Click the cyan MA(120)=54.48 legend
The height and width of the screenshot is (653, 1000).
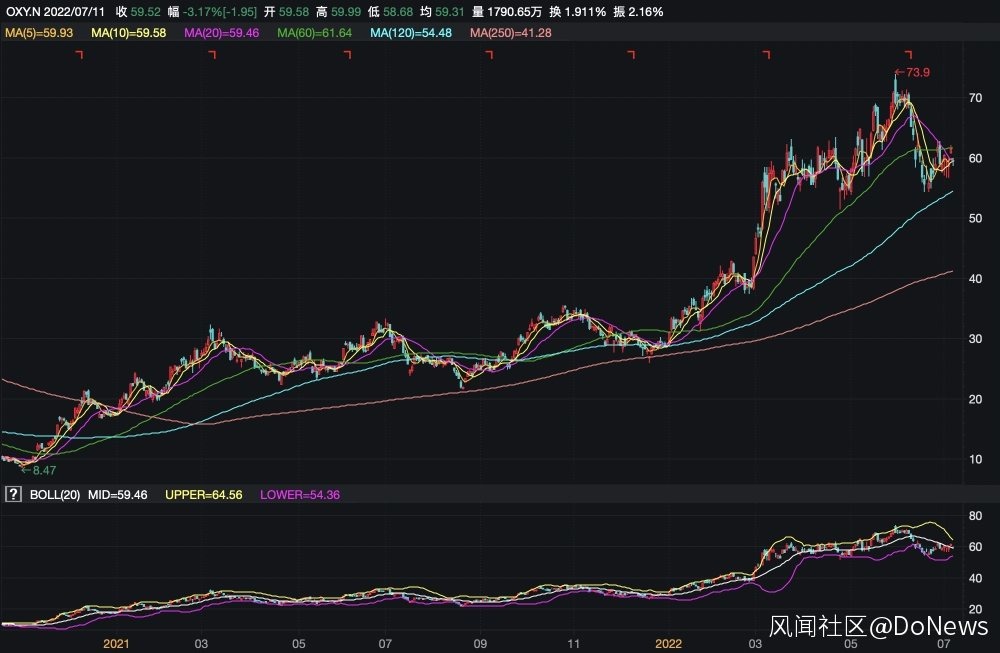click(414, 33)
